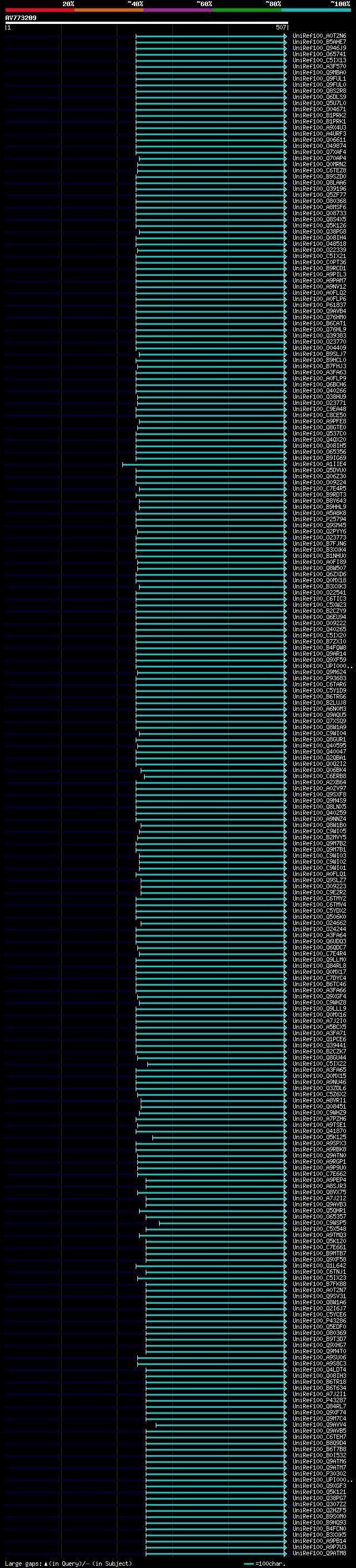Click the orange ~40% identity legend segment
Screen dimensions: 356x1568
click(109, 10)
